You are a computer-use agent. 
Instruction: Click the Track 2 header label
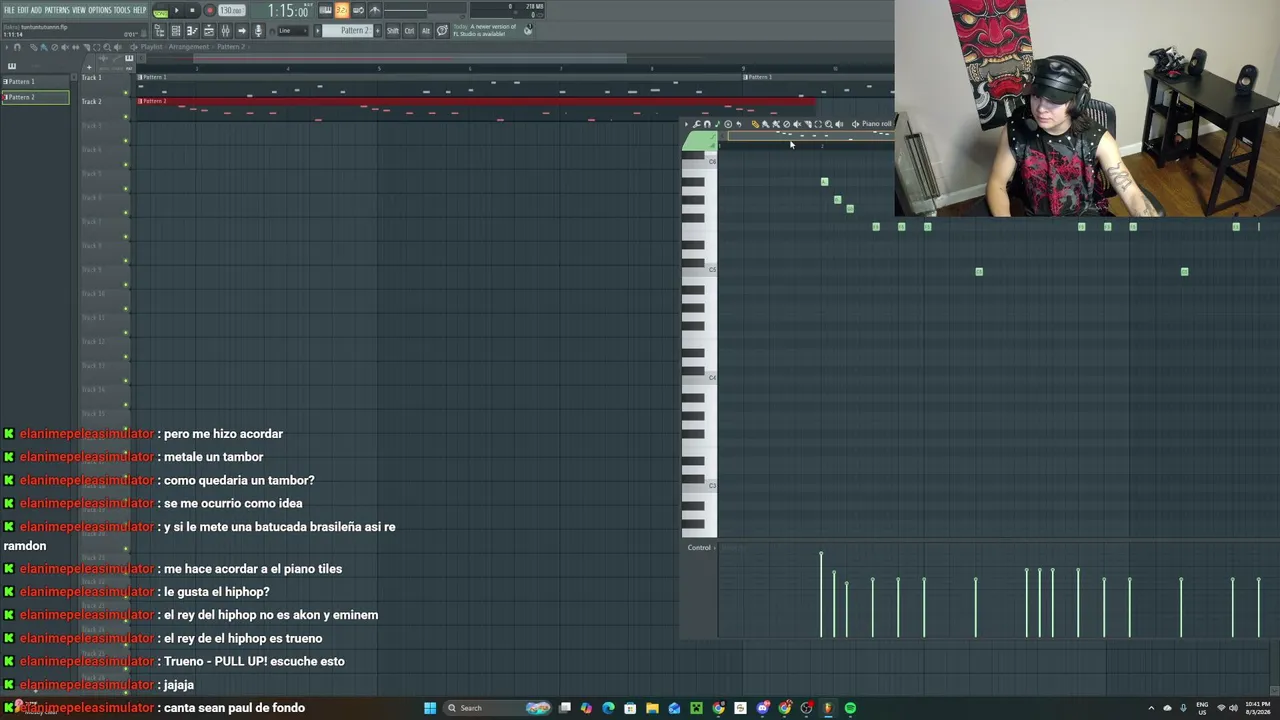tap(92, 101)
